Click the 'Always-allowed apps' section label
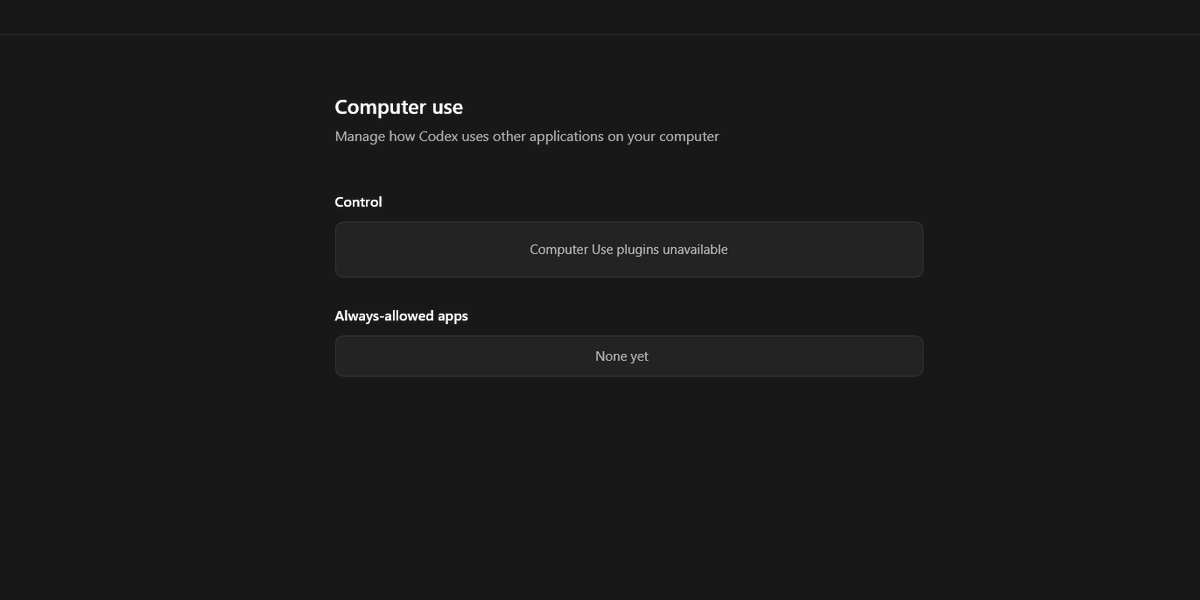Image resolution: width=1200 pixels, height=600 pixels. point(401,316)
